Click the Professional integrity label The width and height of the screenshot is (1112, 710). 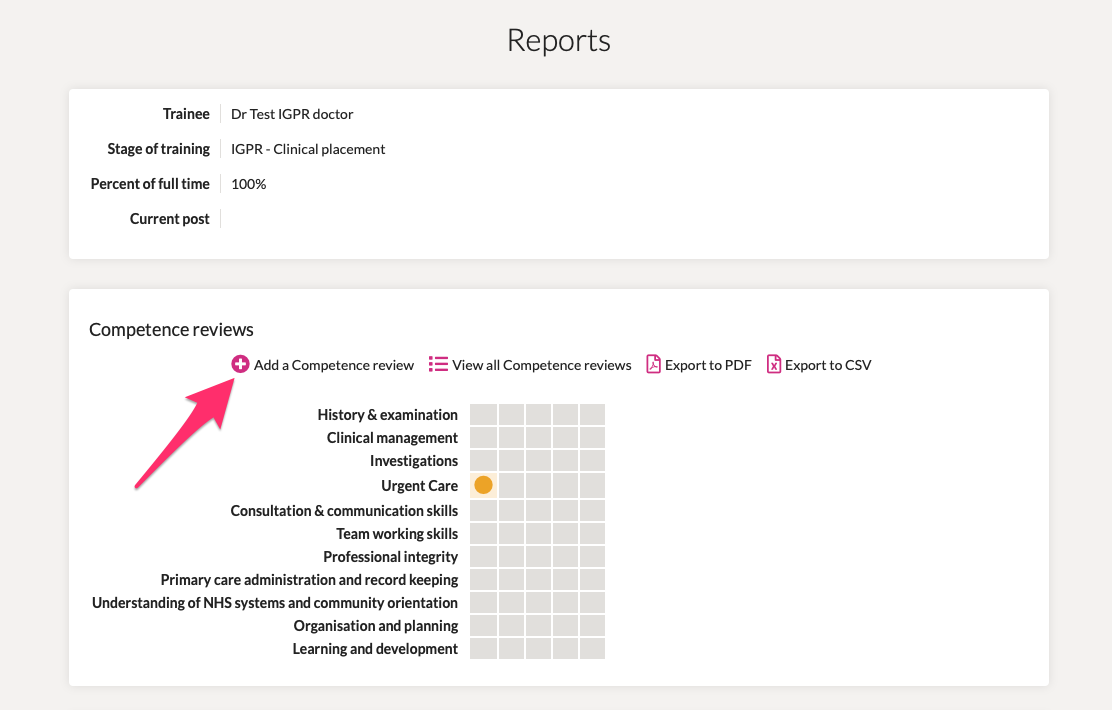coord(390,557)
